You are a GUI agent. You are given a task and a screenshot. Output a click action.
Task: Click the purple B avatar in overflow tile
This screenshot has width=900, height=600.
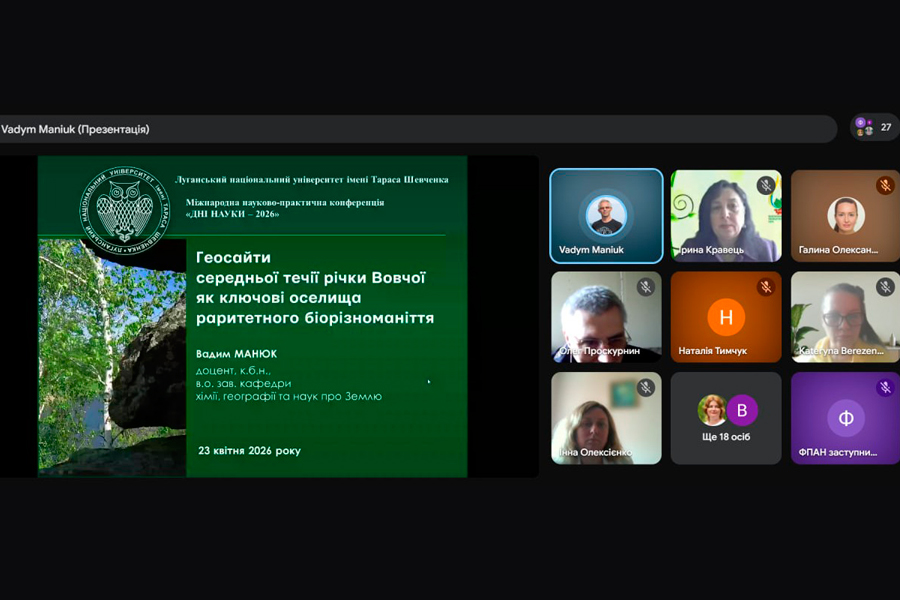pos(742,410)
